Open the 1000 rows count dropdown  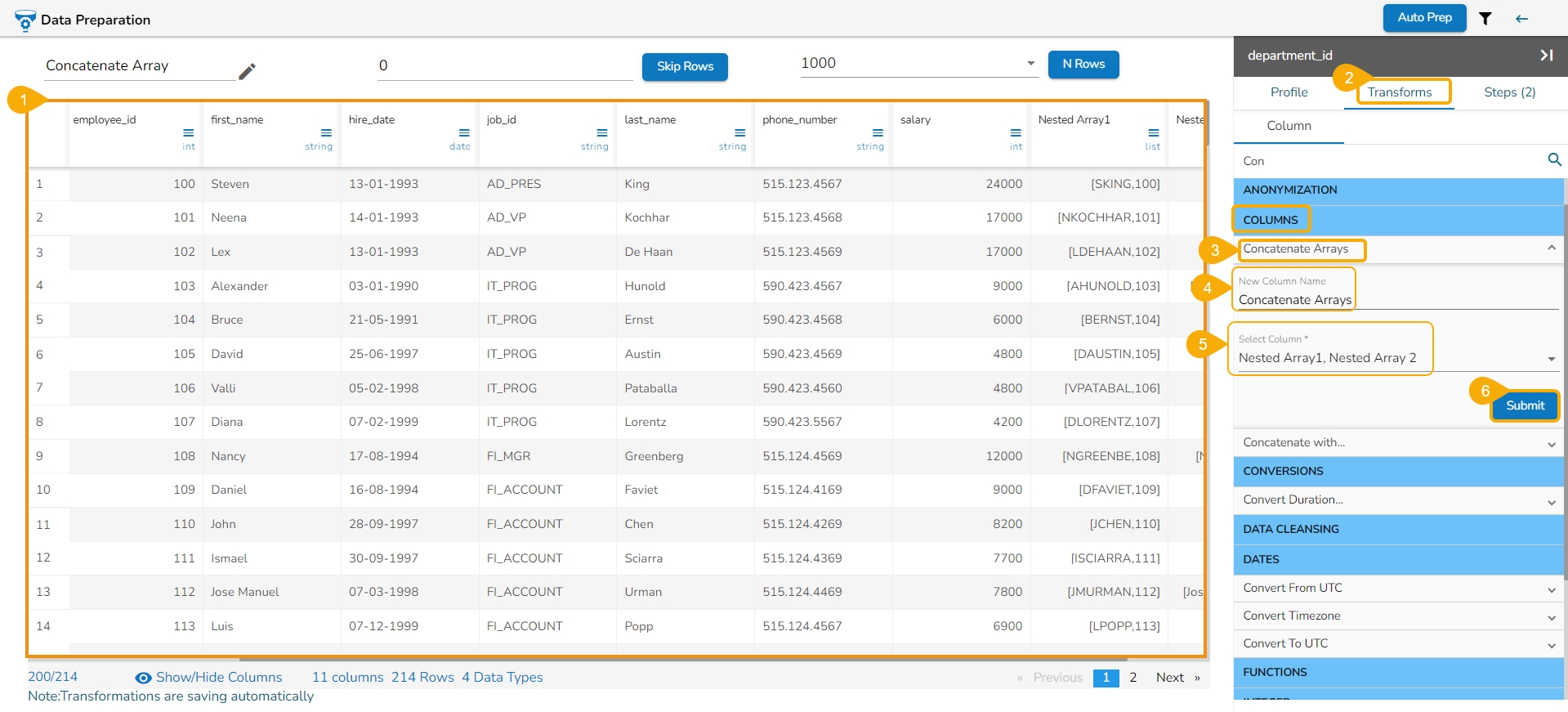coord(1030,63)
